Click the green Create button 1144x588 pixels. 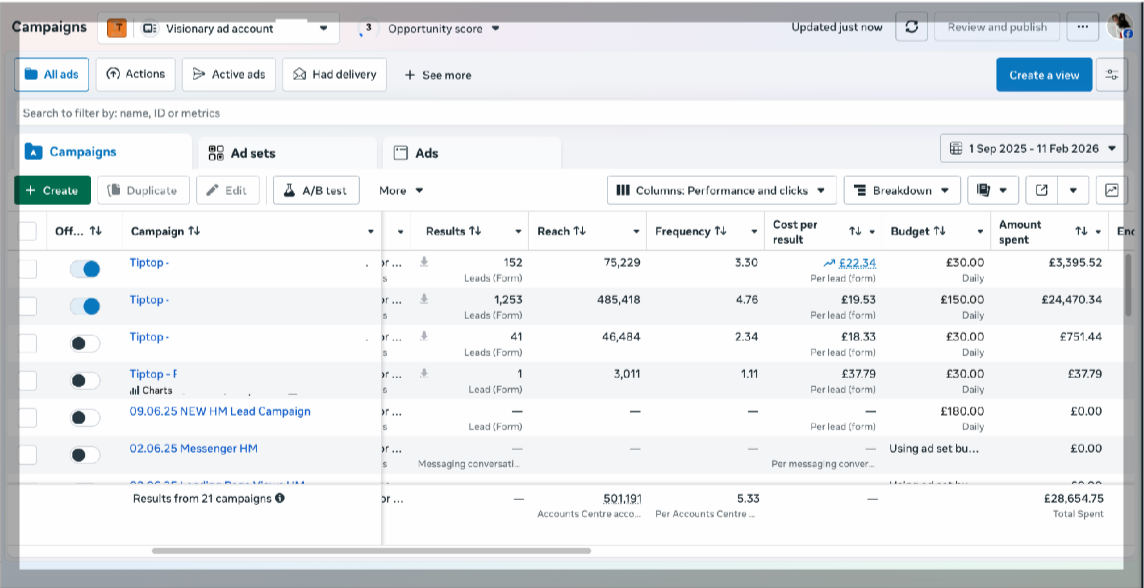point(52,190)
